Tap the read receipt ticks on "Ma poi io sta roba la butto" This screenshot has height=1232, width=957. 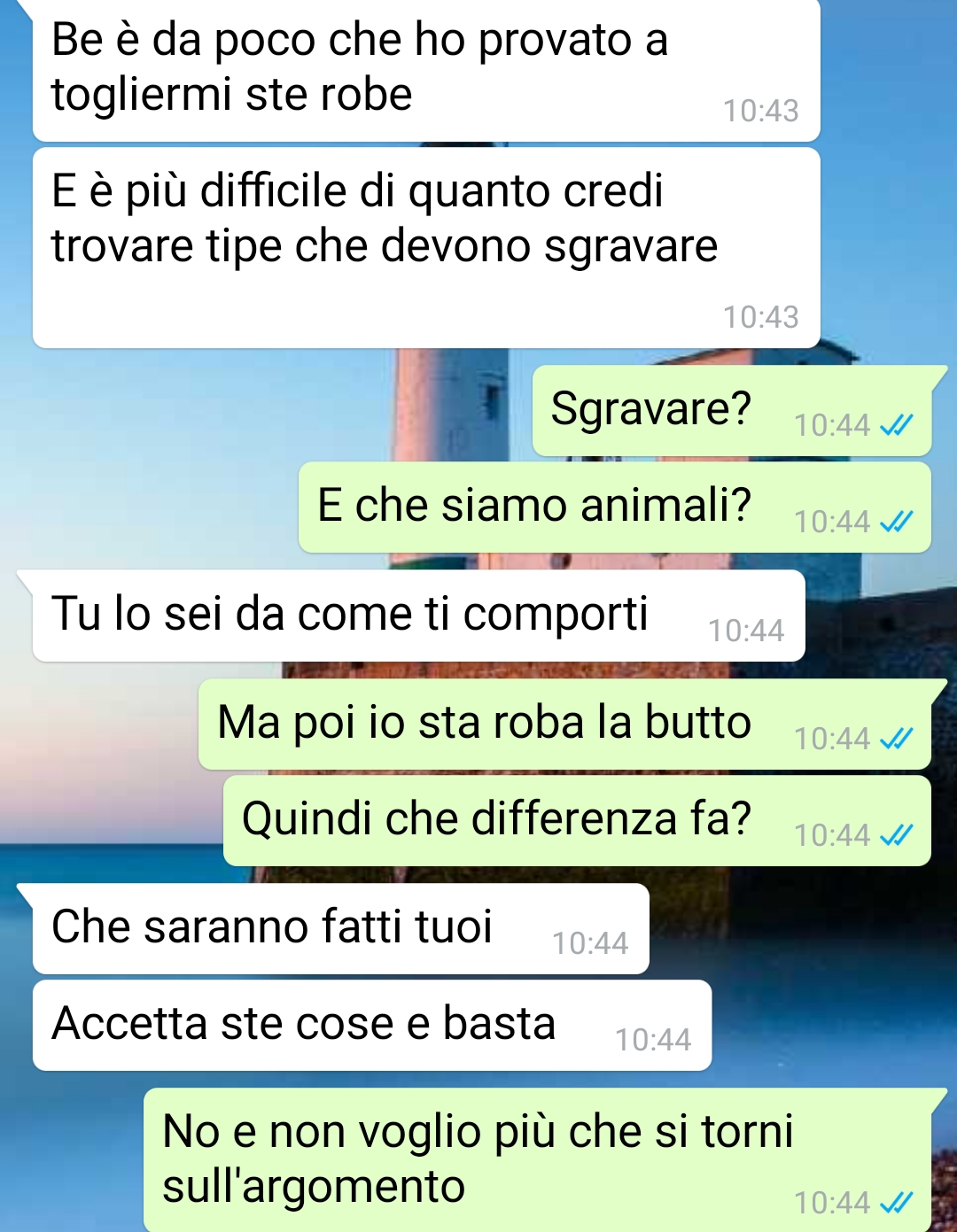[x=896, y=739]
